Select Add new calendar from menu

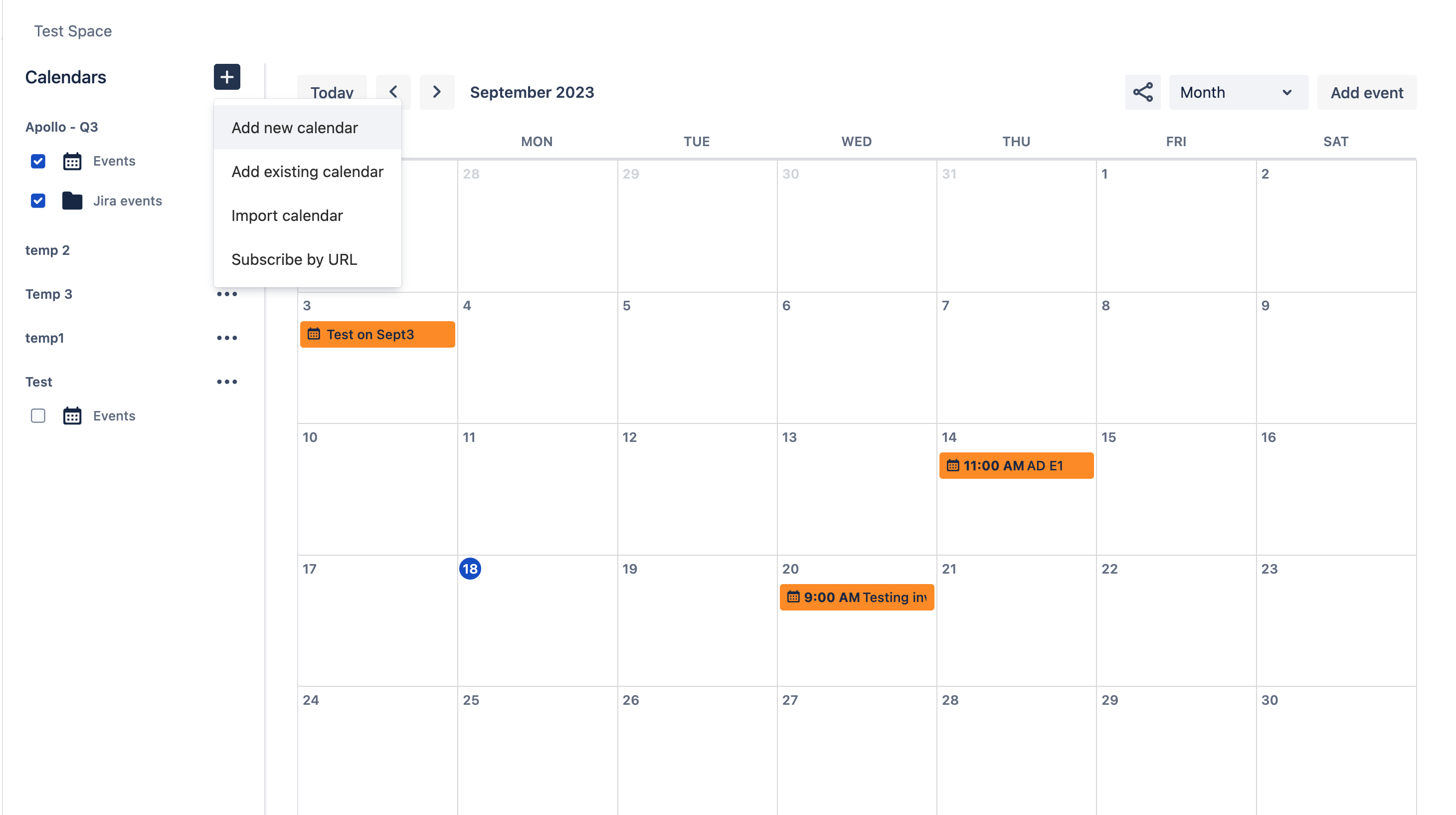(294, 127)
